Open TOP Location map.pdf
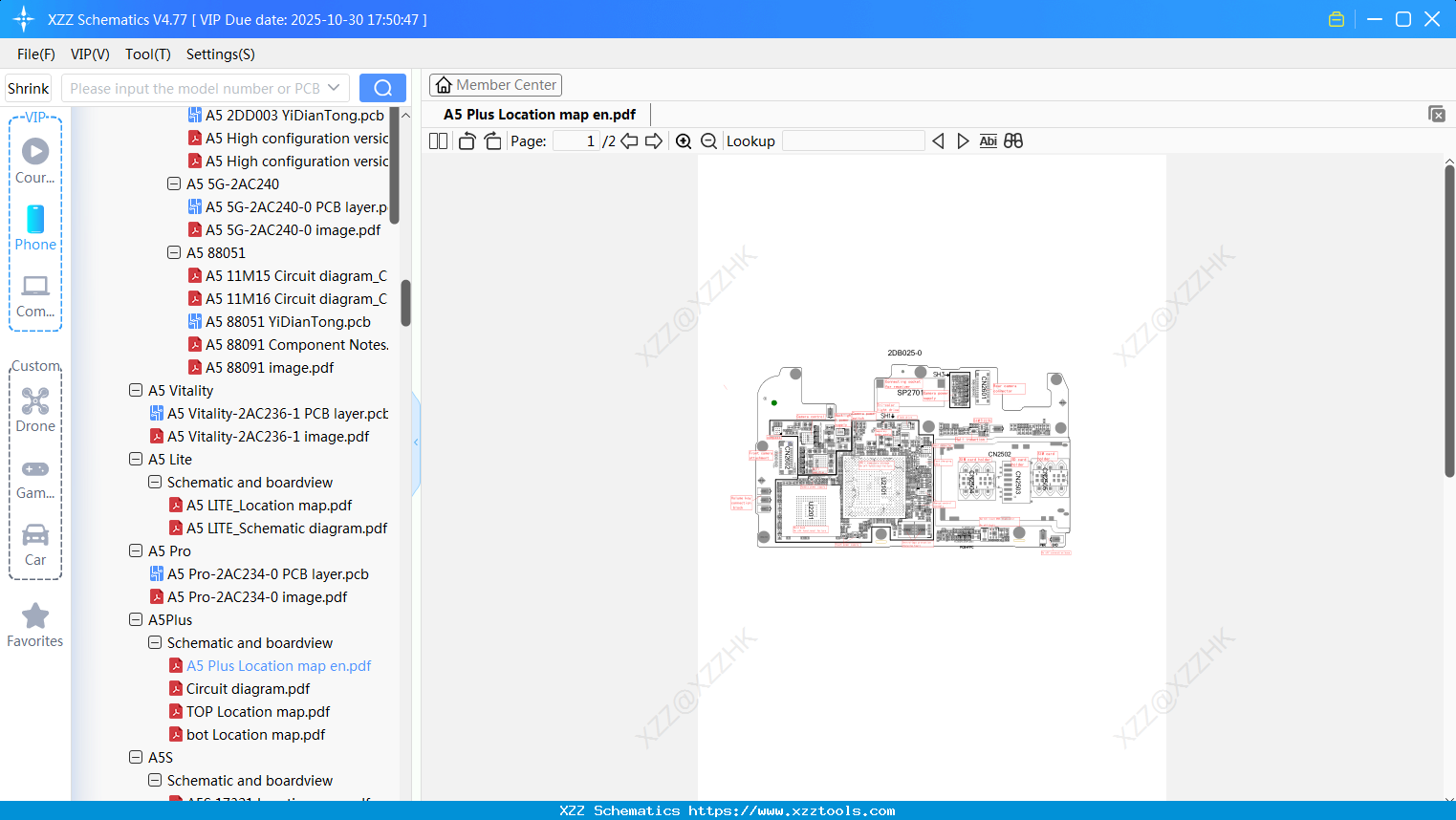 [x=250, y=711]
